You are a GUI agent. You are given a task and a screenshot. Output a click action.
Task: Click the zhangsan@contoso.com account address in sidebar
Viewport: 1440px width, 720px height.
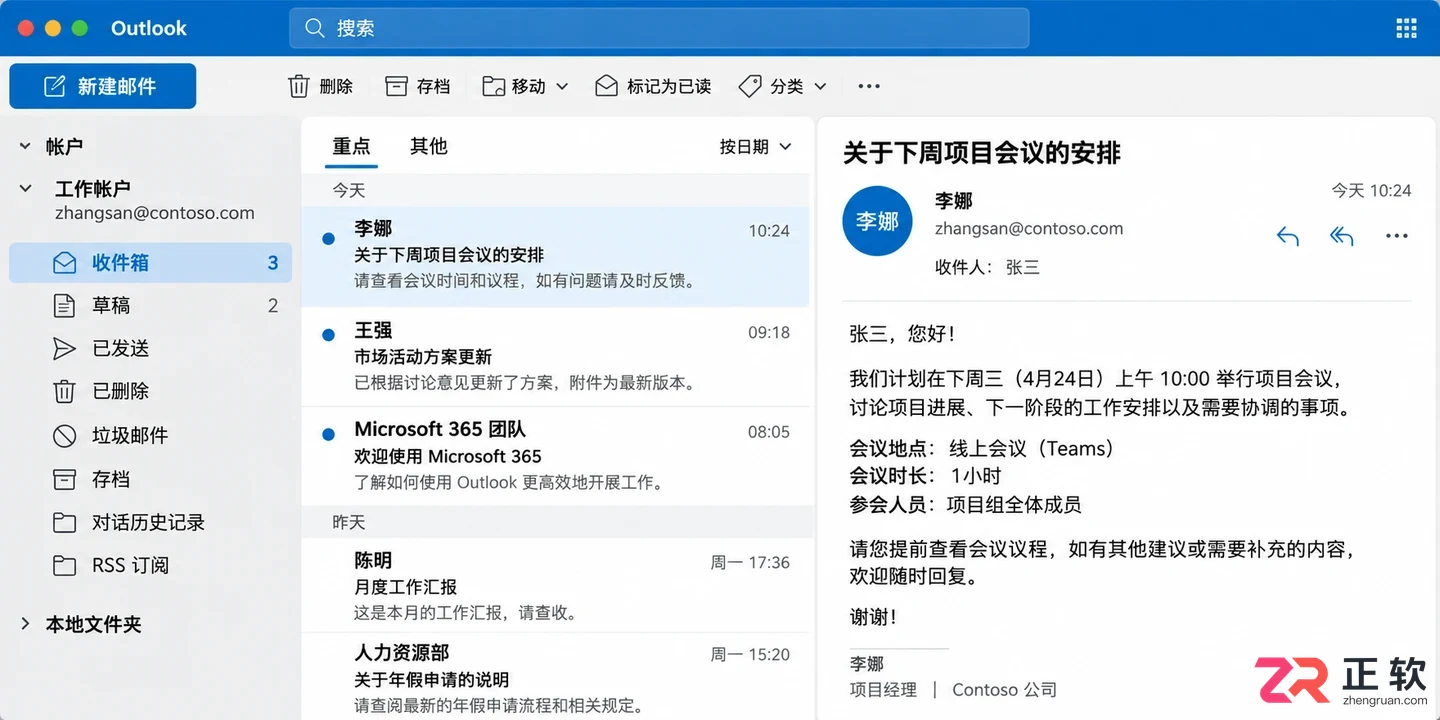(x=155, y=213)
